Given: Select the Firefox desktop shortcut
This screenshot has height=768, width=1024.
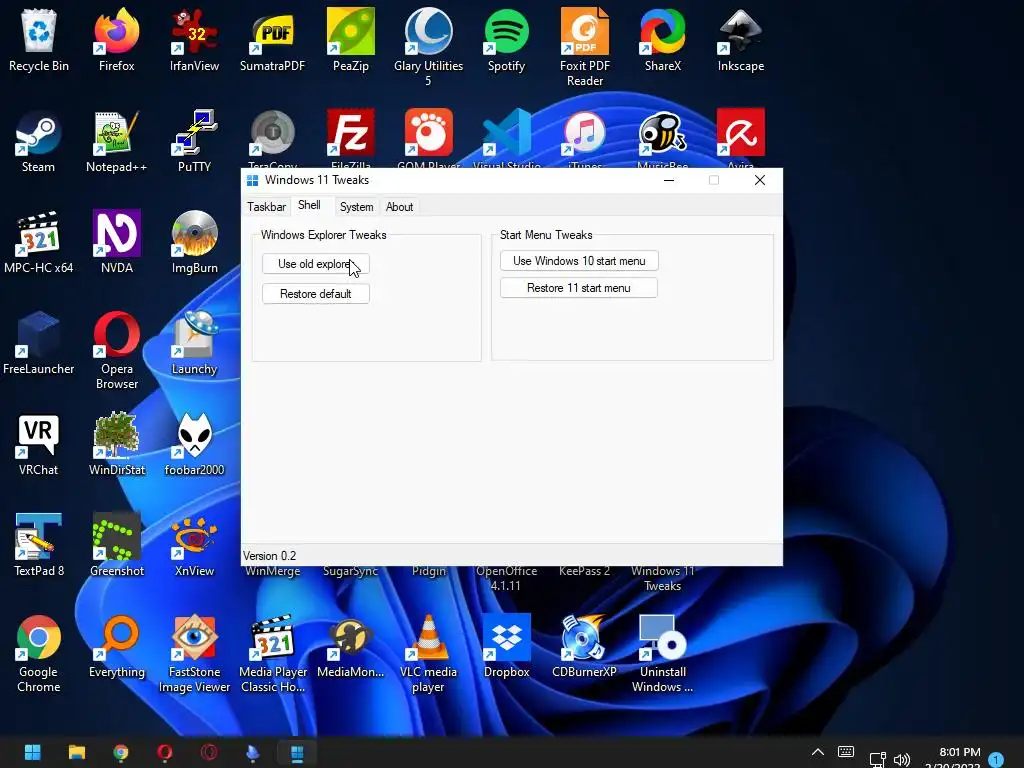Looking at the screenshot, I should pos(116,40).
